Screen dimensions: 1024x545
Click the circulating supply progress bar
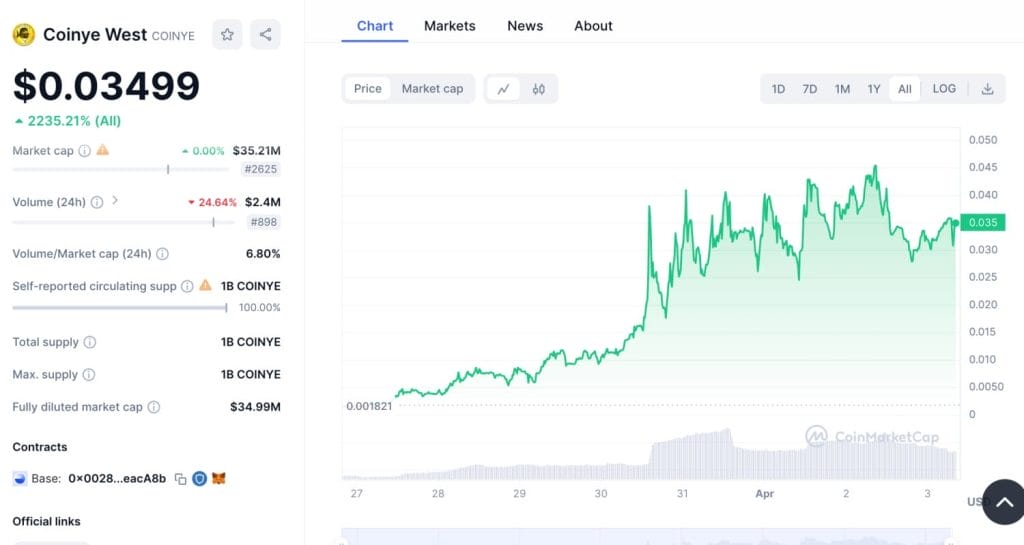[x=120, y=308]
